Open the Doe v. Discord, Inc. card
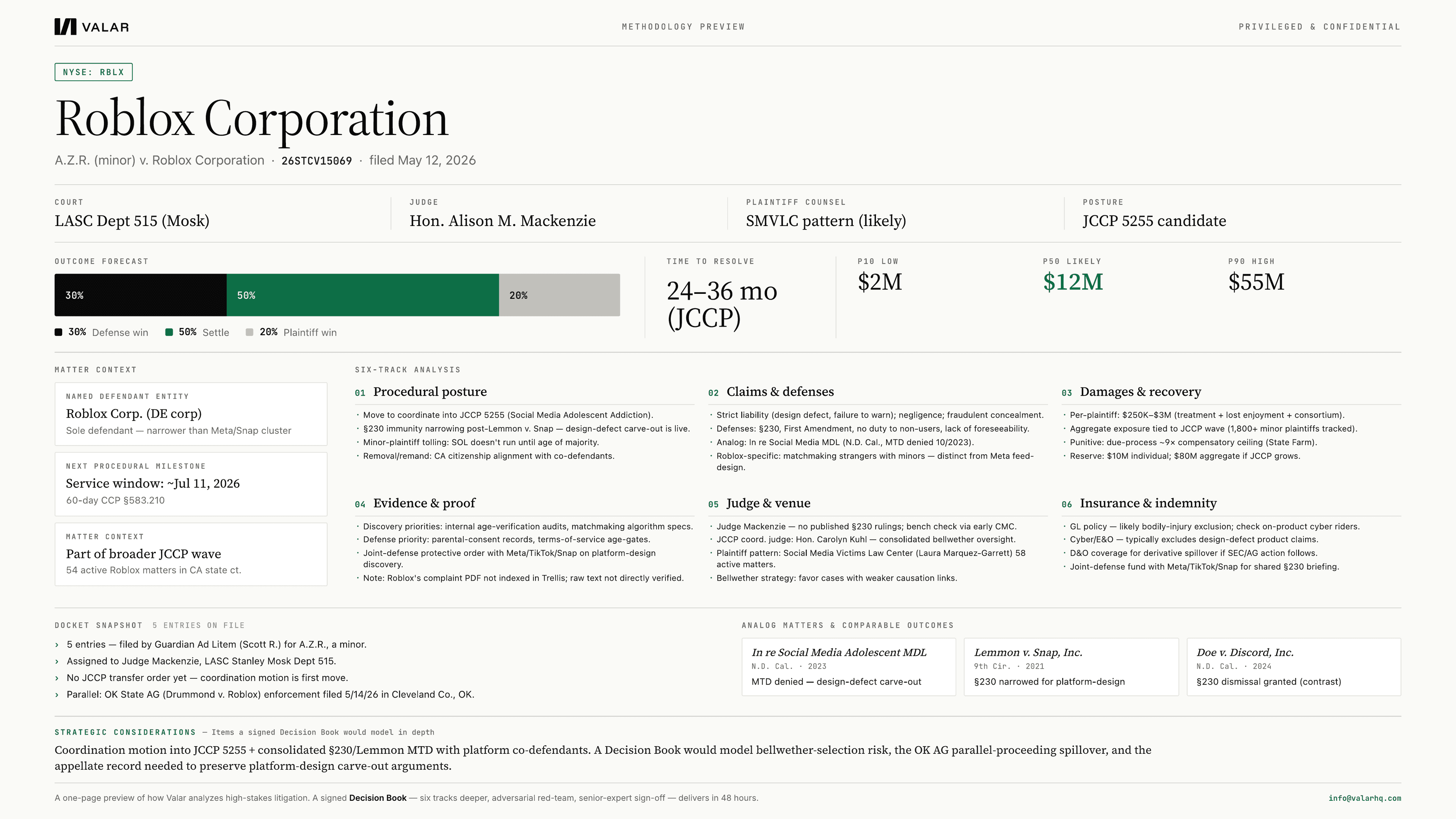The height and width of the screenshot is (819, 1456). [x=1294, y=667]
